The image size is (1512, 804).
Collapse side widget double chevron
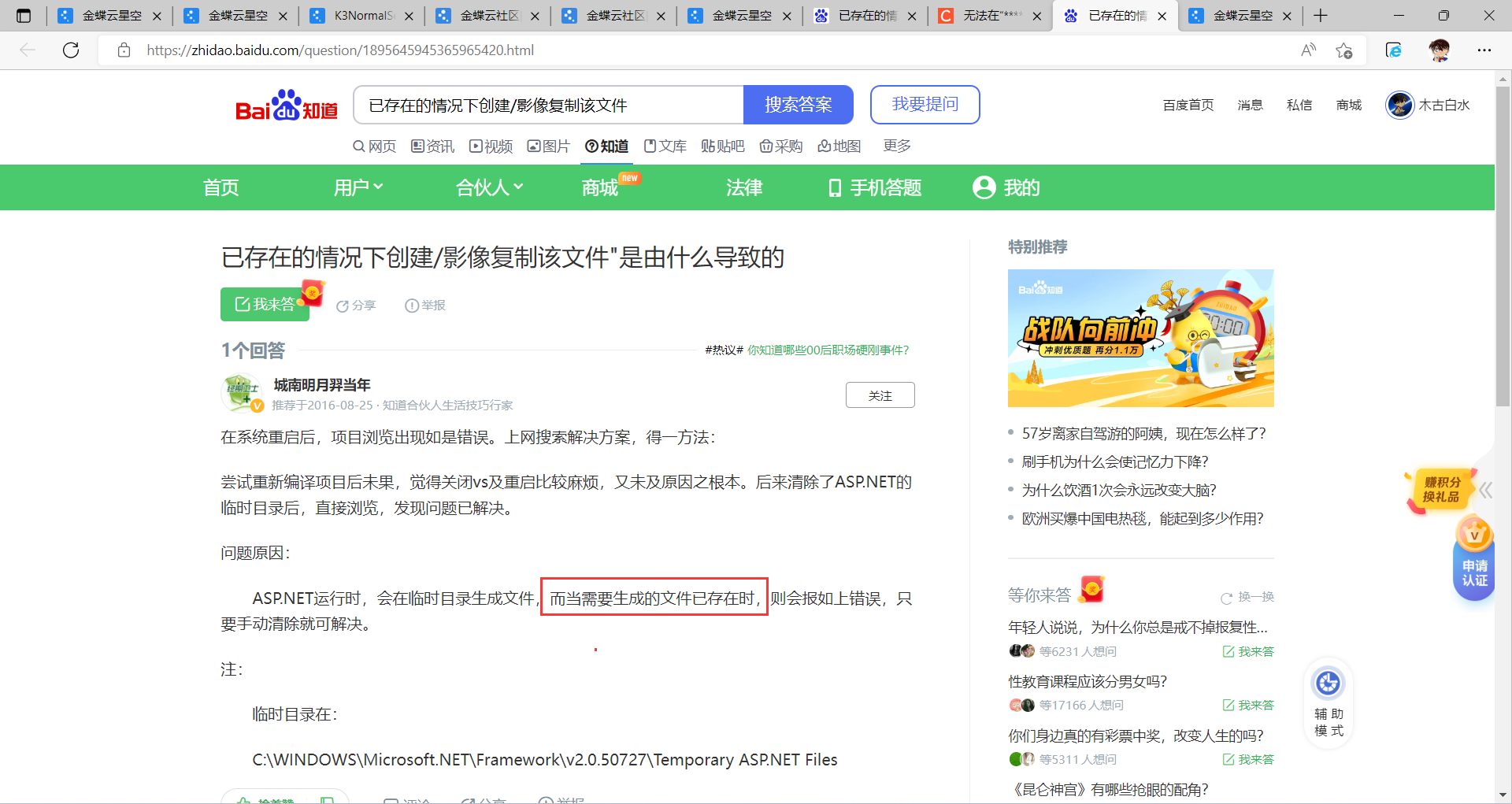pyautogui.click(x=1486, y=490)
